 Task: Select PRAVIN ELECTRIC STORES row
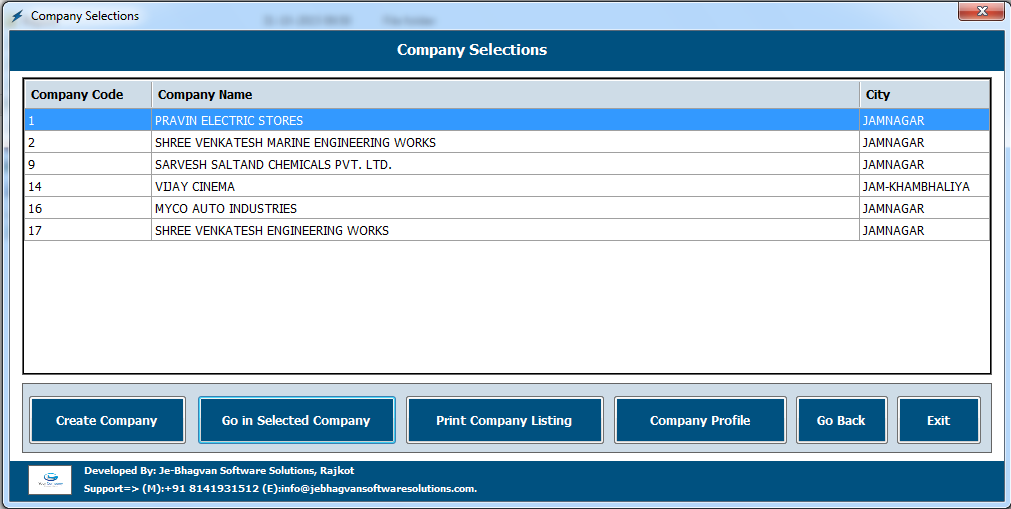(x=506, y=121)
